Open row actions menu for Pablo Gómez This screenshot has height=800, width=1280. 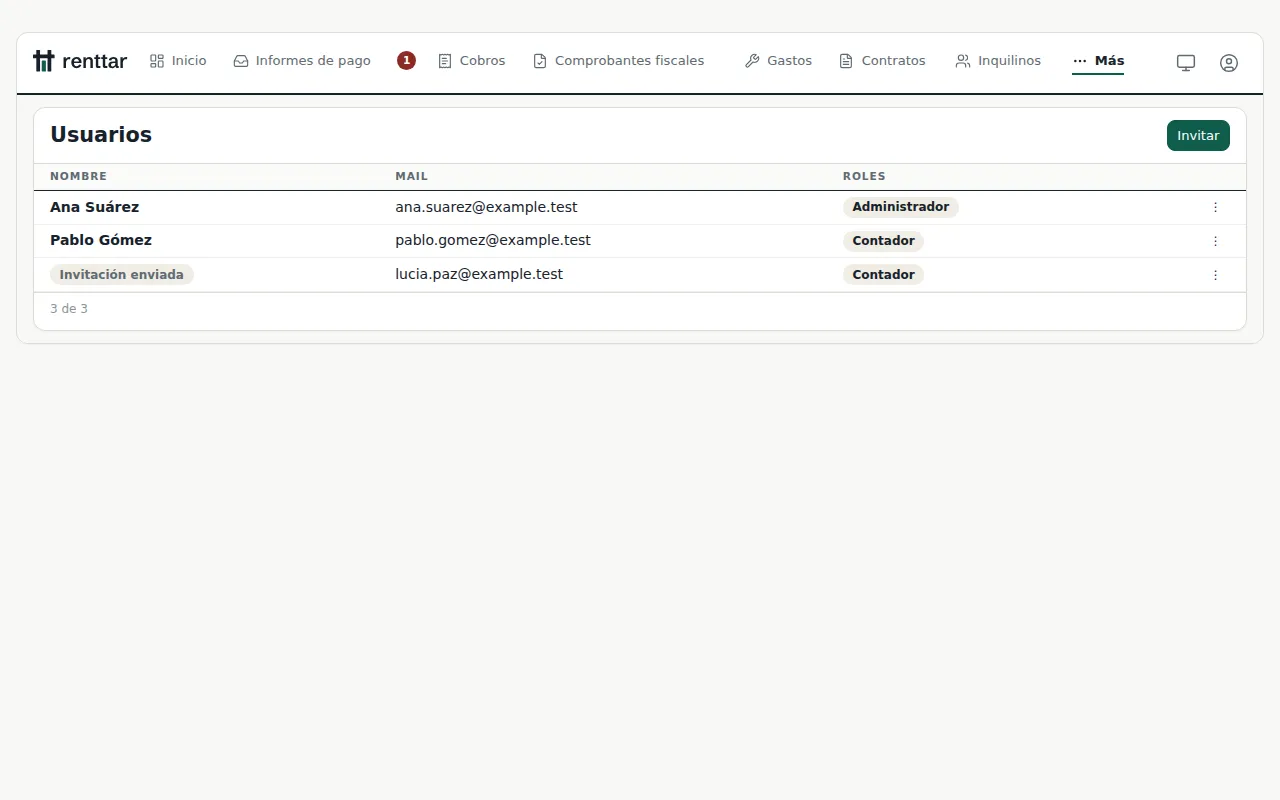point(1216,241)
